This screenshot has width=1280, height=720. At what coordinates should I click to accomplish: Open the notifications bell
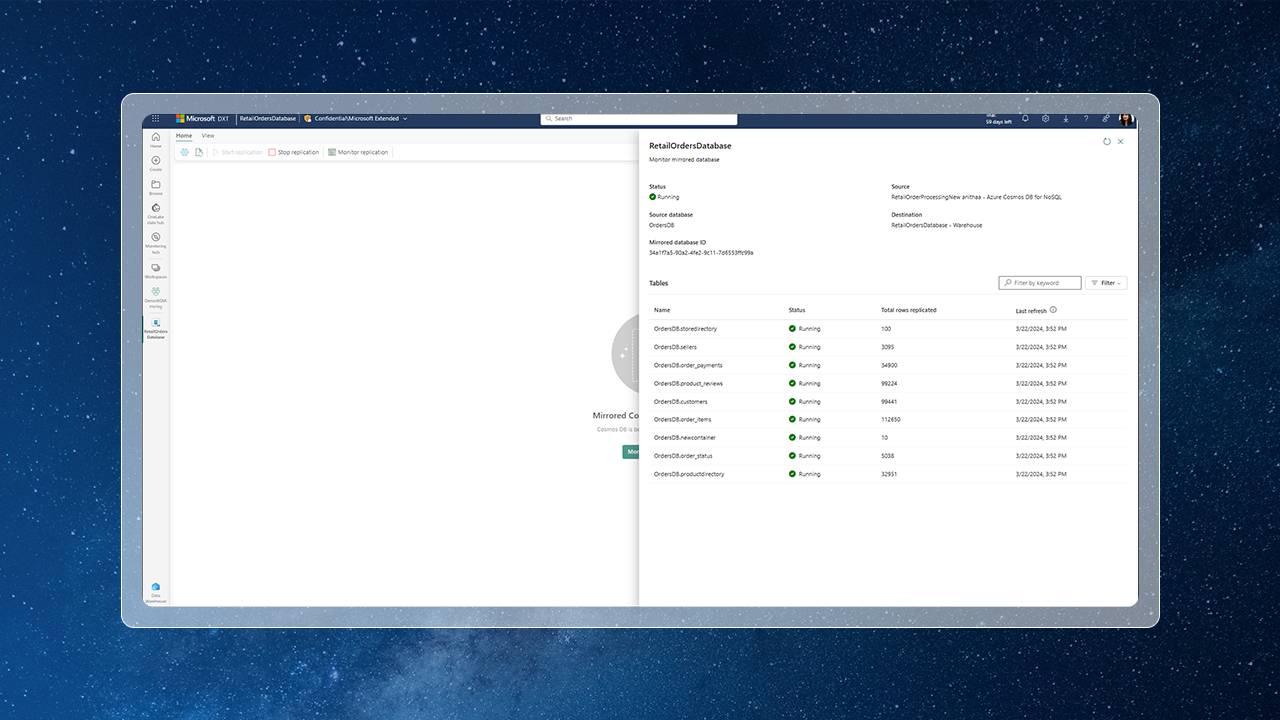click(1025, 118)
